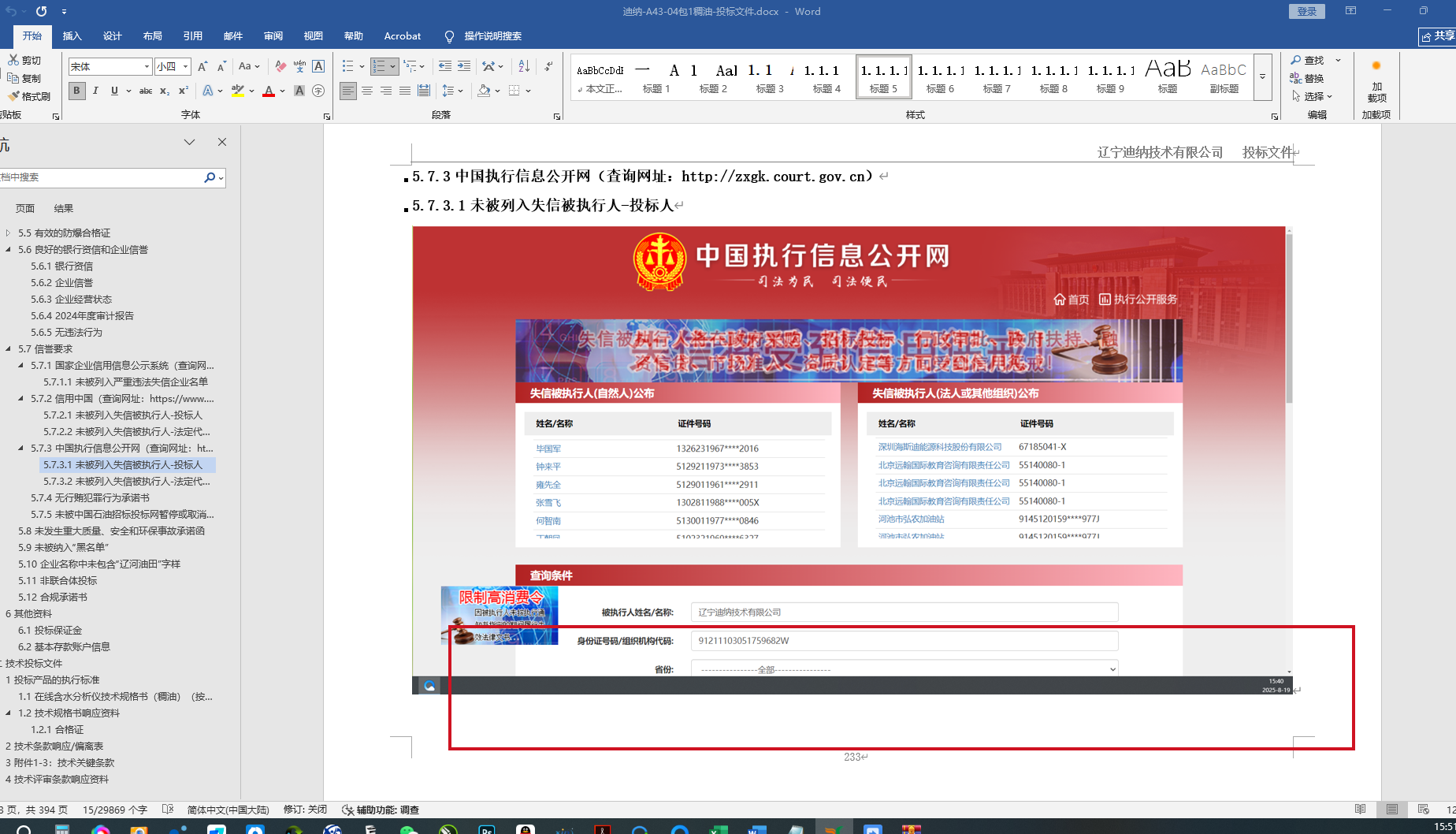Open the 引用 (References) ribbon tab
The height and width of the screenshot is (834, 1456).
click(192, 36)
